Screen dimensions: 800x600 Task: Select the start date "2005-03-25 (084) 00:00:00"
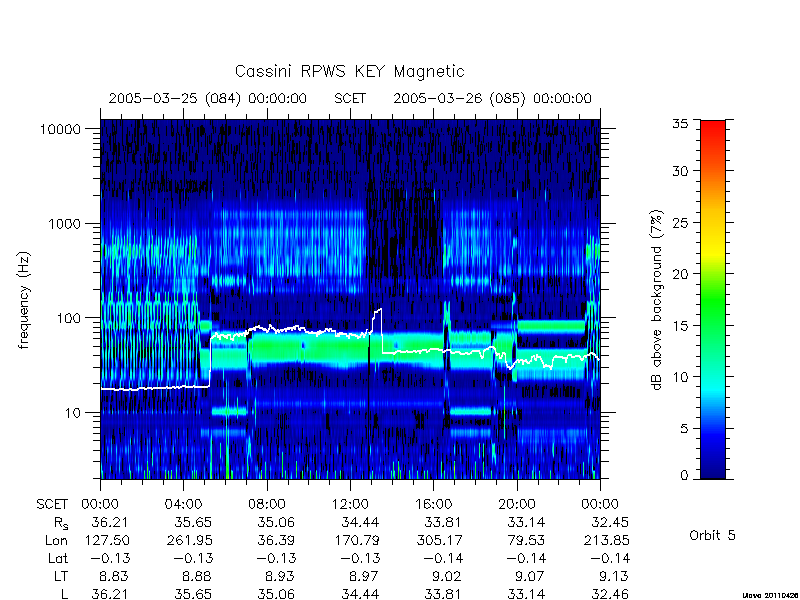coord(208,98)
